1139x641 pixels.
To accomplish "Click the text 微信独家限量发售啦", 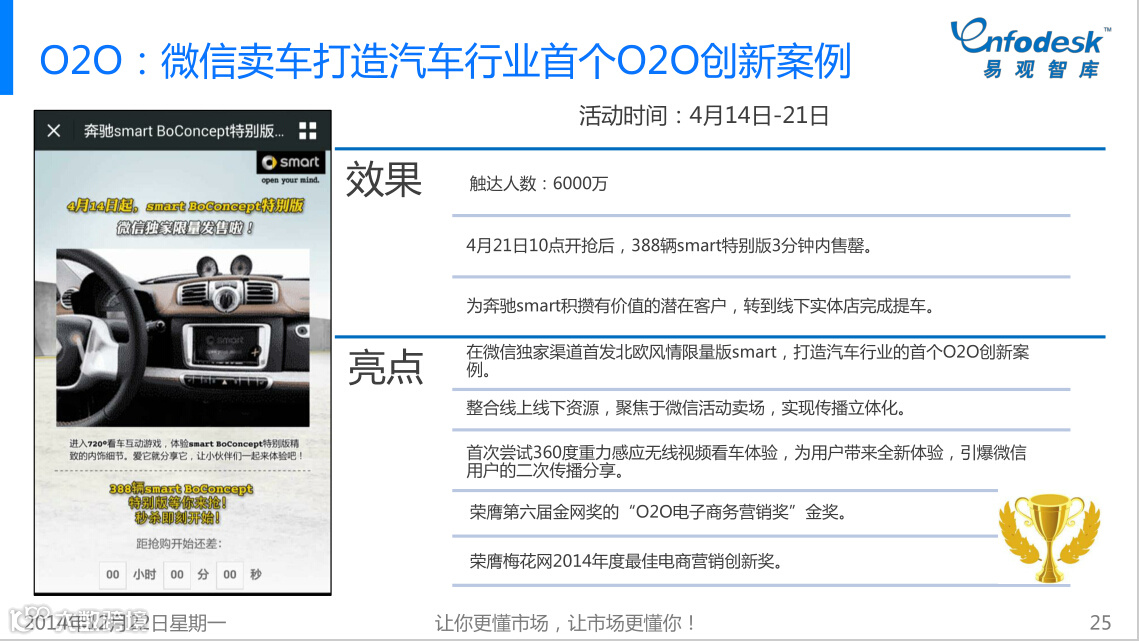I will (x=185, y=228).
